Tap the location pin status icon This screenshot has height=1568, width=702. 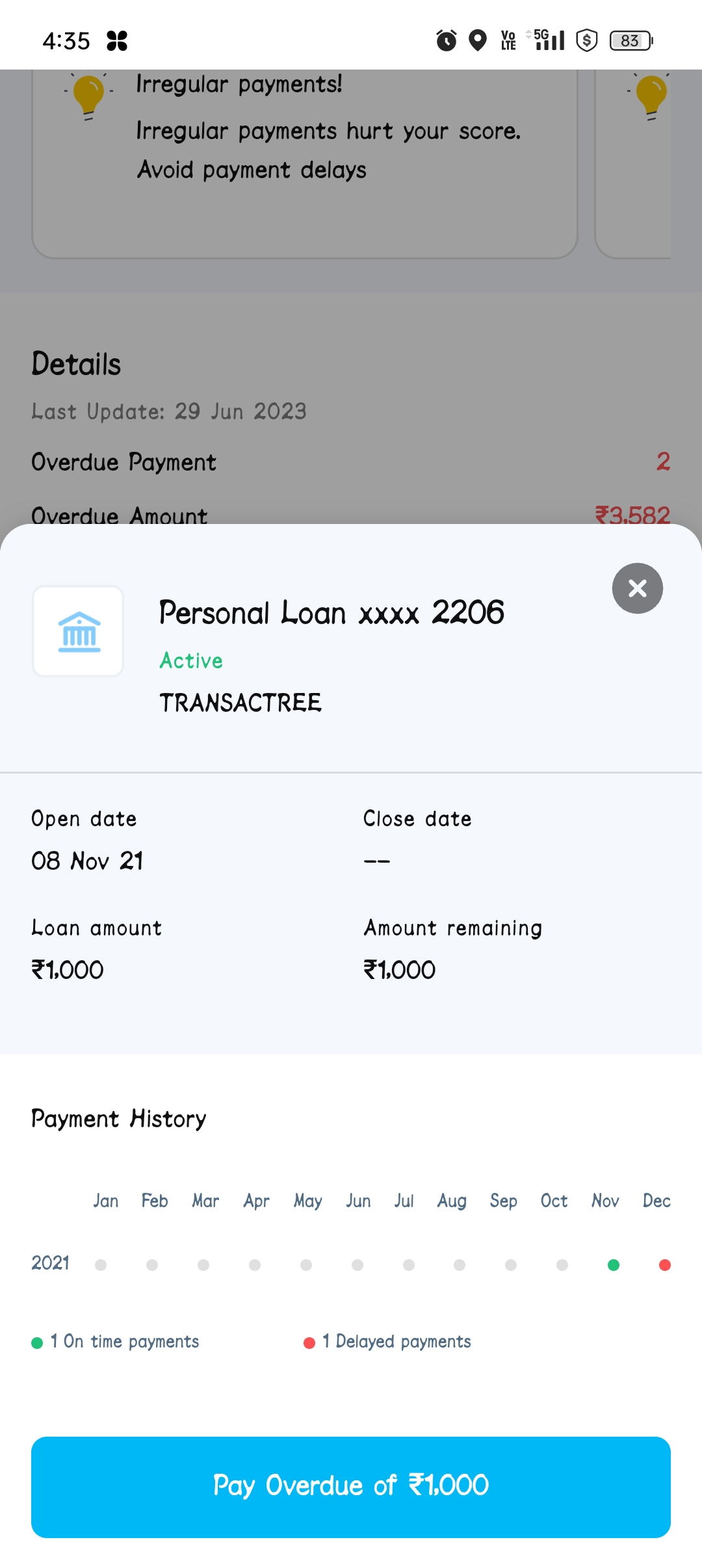478,40
